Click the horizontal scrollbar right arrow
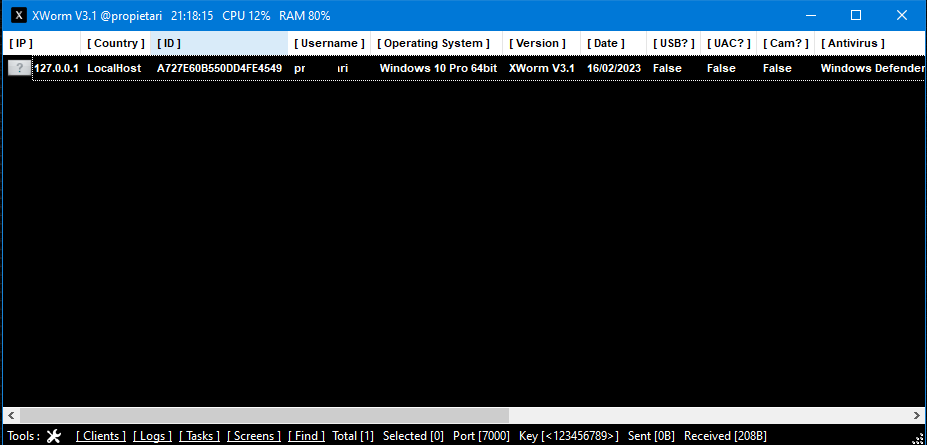This screenshot has height=445, width=927. (916, 415)
